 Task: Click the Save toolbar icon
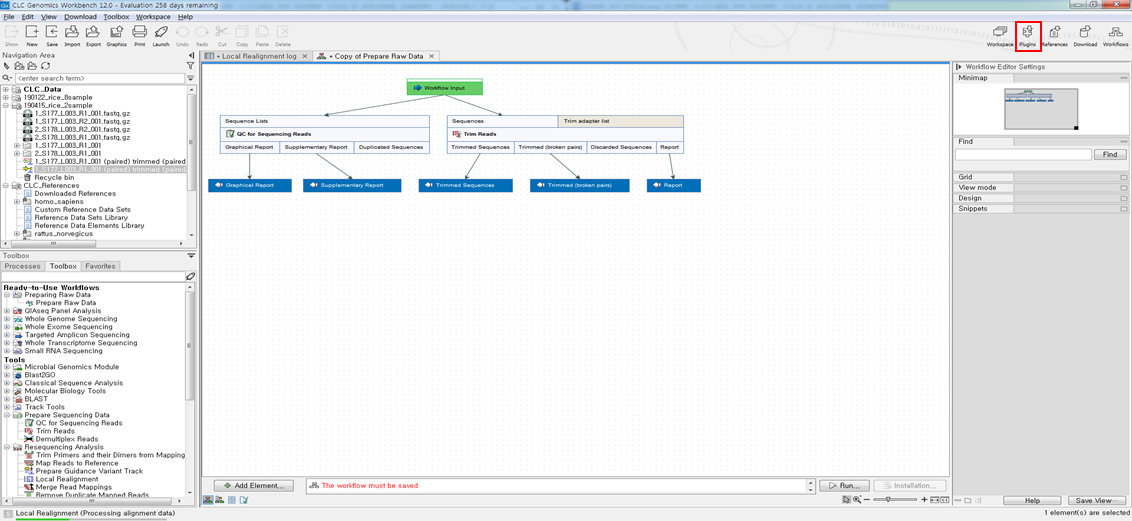point(52,32)
